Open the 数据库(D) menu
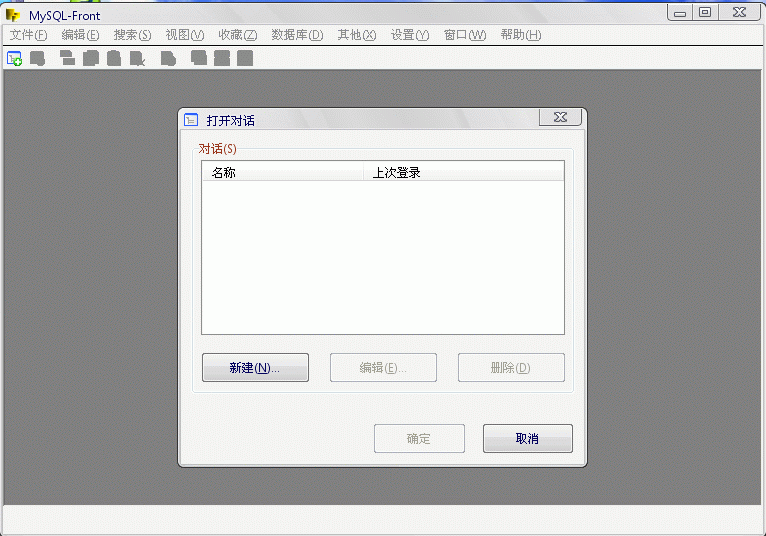The image size is (766, 536). point(297,35)
